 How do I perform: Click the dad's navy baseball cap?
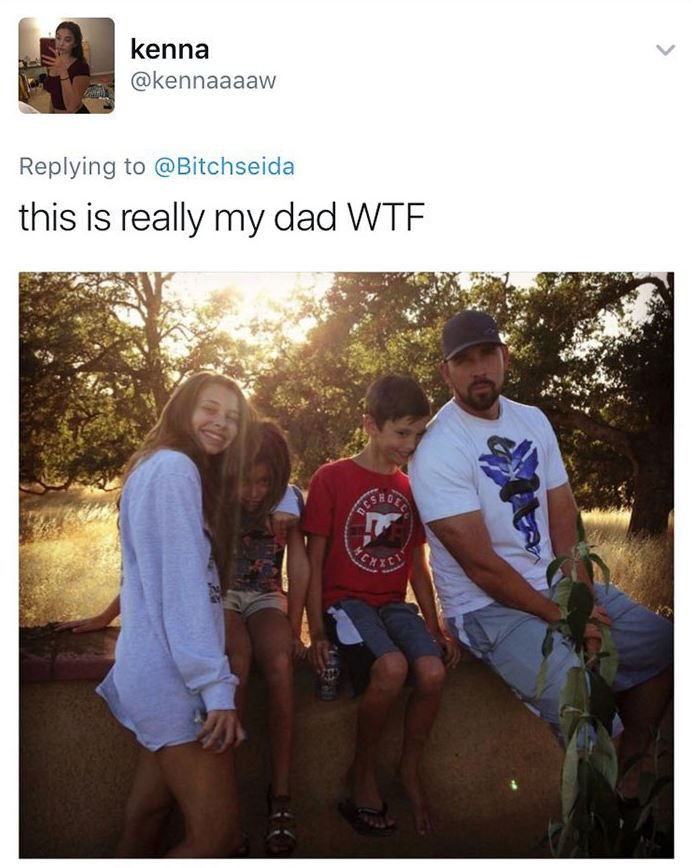[x=471, y=334]
